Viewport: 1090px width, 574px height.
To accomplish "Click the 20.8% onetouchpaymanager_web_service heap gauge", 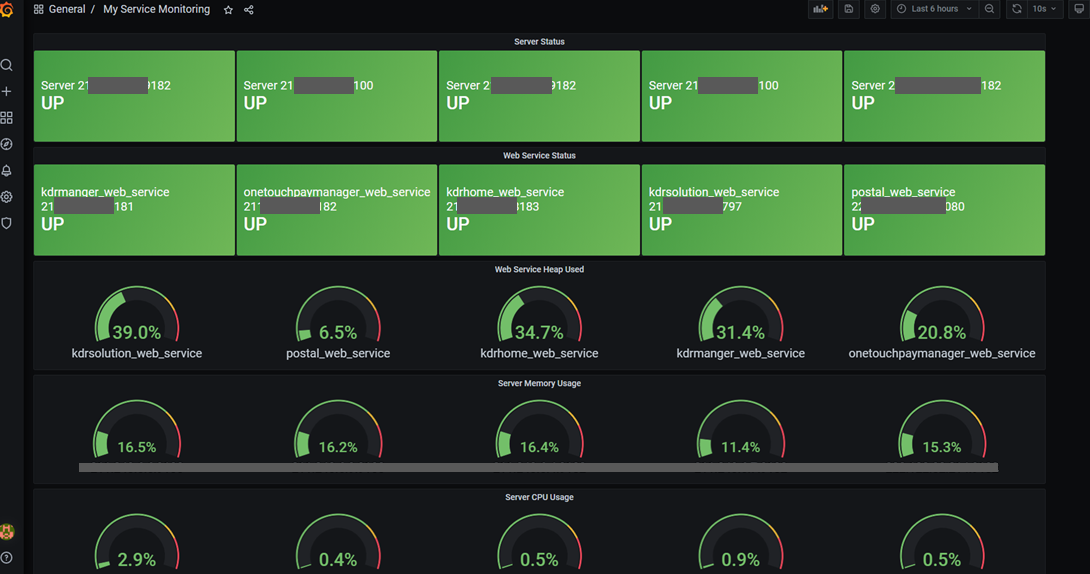I will 942,315.
